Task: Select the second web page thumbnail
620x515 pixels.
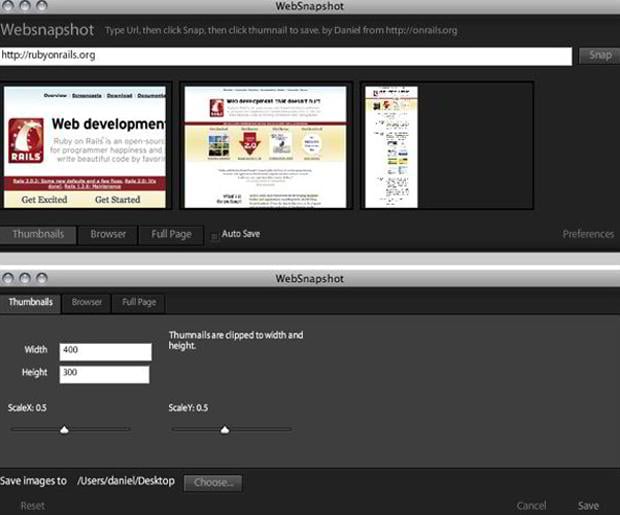Action: pyautogui.click(x=267, y=146)
